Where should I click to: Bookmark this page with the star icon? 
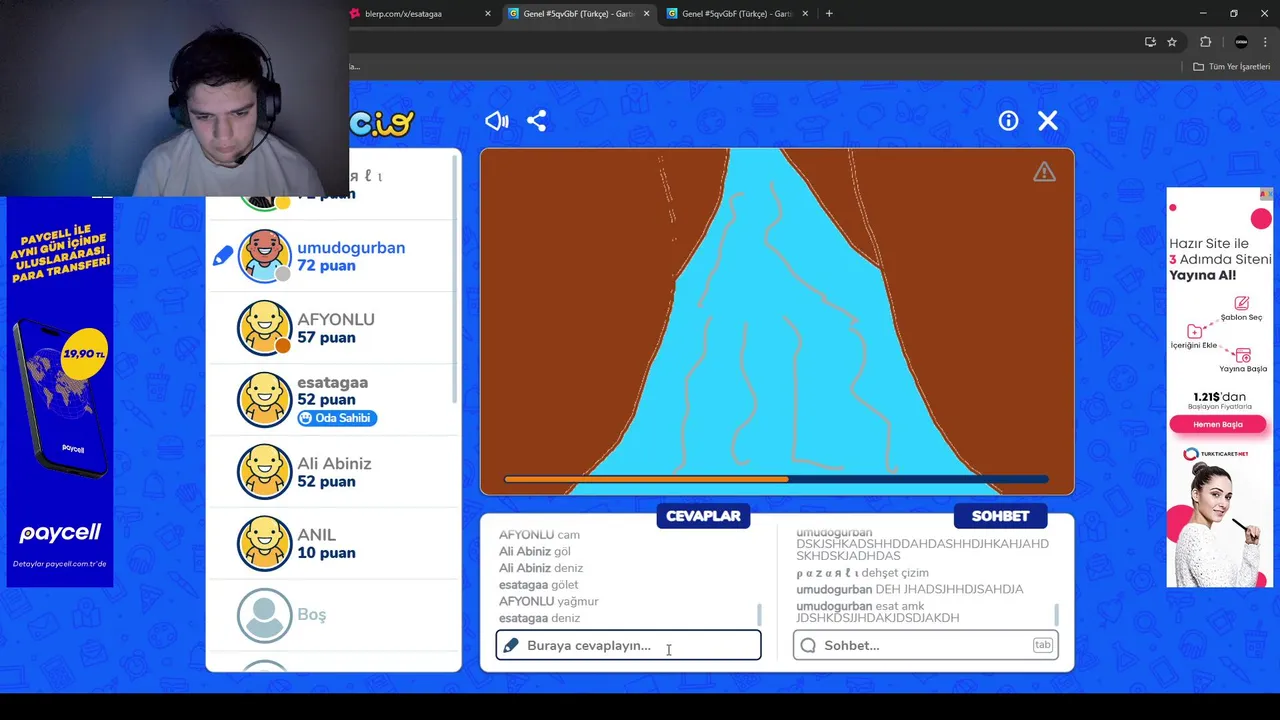click(1172, 42)
